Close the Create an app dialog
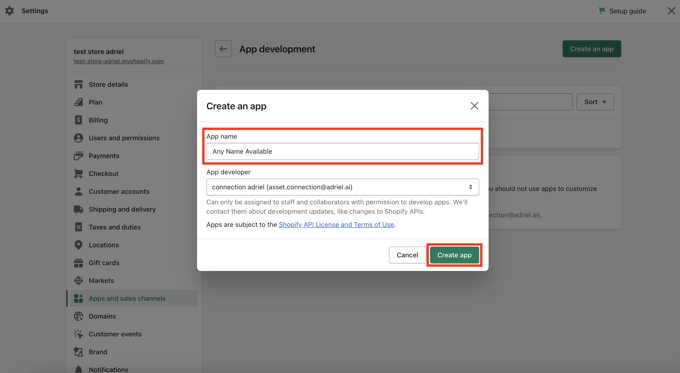Viewport: 680px width, 373px height. click(474, 106)
